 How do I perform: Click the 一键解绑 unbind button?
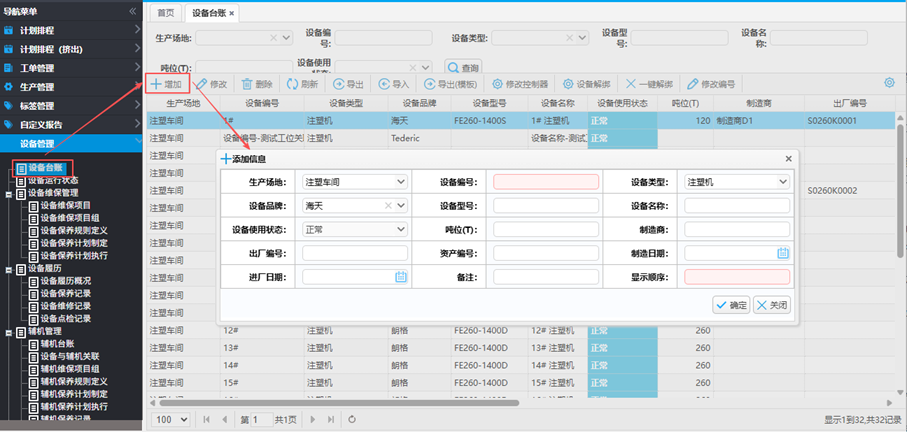click(x=649, y=85)
